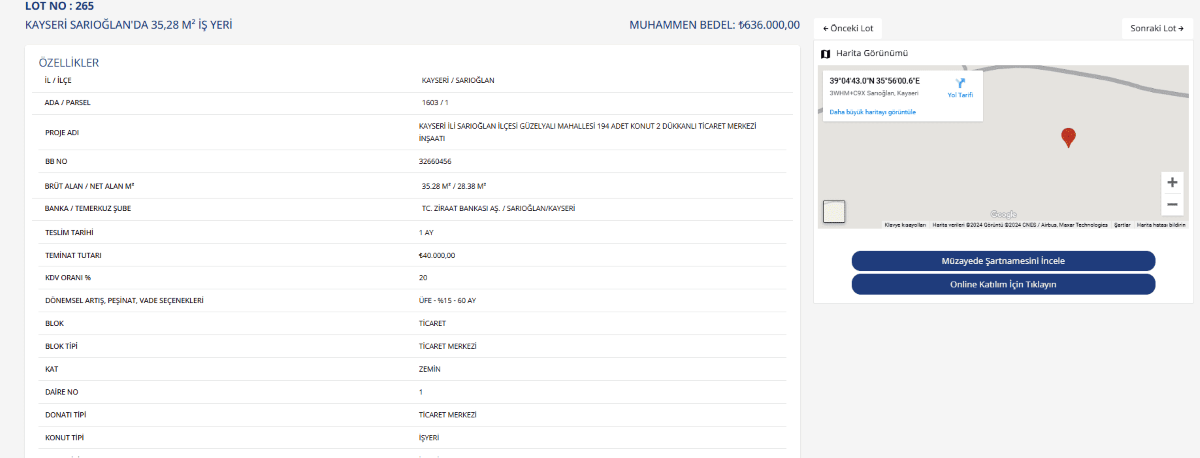Click Harita hatası bildirin link
This screenshot has height=458, width=1200.
click(x=1161, y=225)
